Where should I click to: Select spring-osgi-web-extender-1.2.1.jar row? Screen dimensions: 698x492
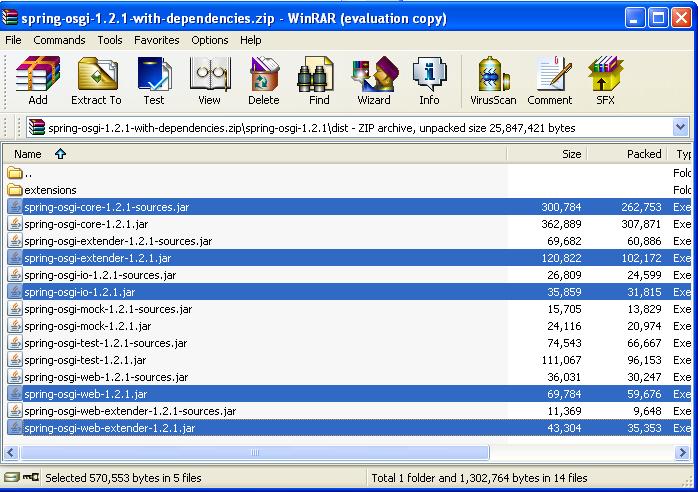349,427
